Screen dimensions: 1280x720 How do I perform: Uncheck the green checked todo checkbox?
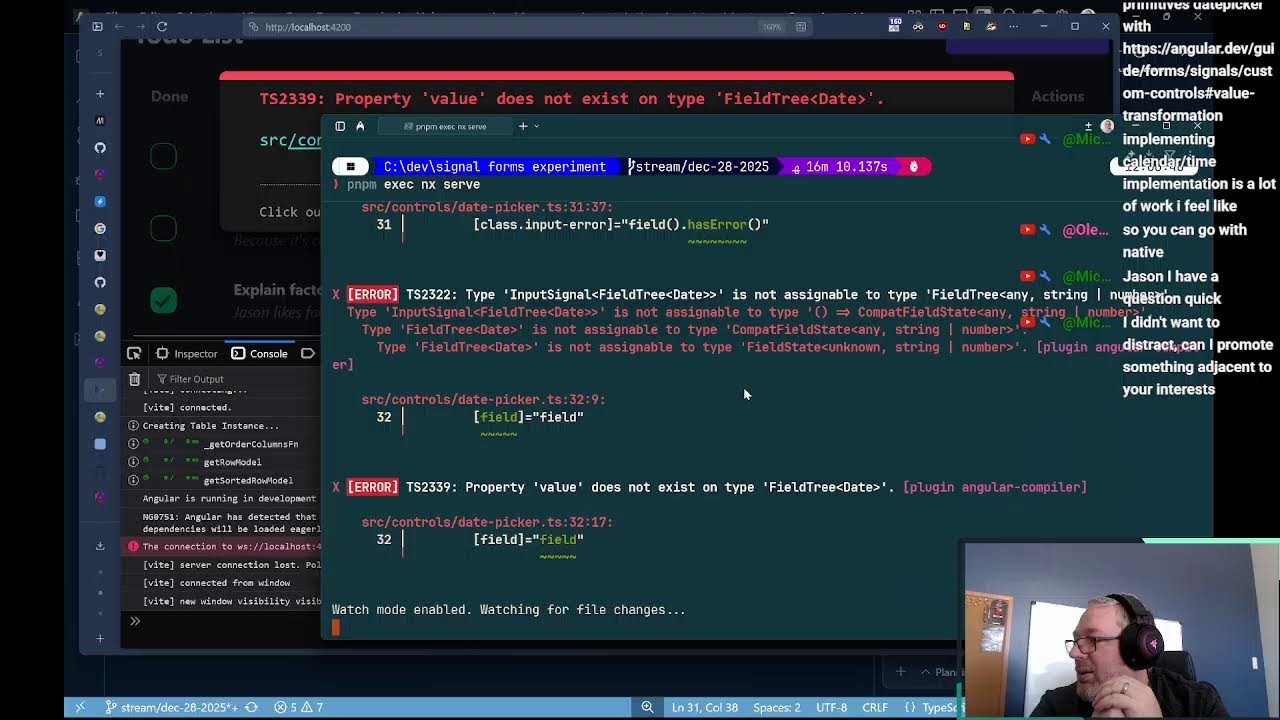pyautogui.click(x=163, y=299)
